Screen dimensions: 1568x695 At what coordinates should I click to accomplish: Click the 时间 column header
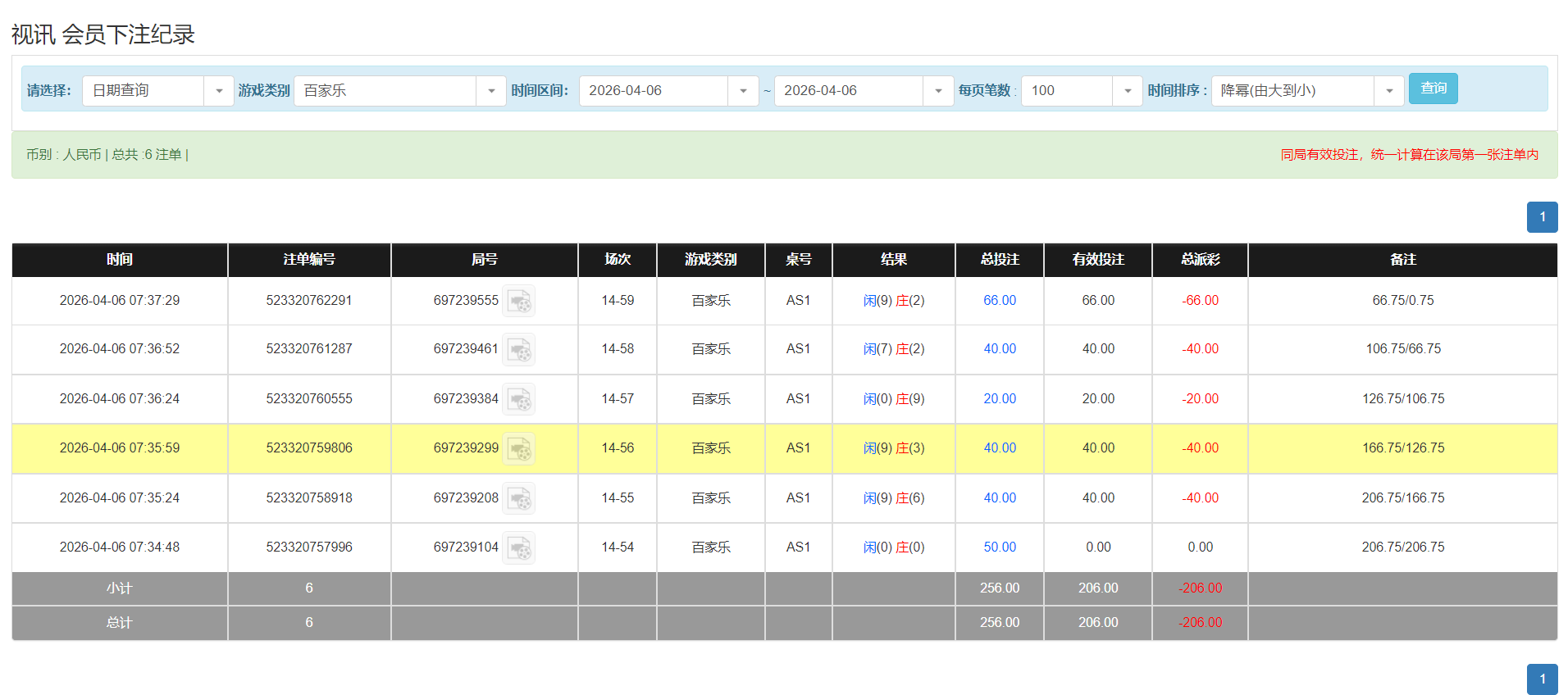pyautogui.click(x=120, y=260)
